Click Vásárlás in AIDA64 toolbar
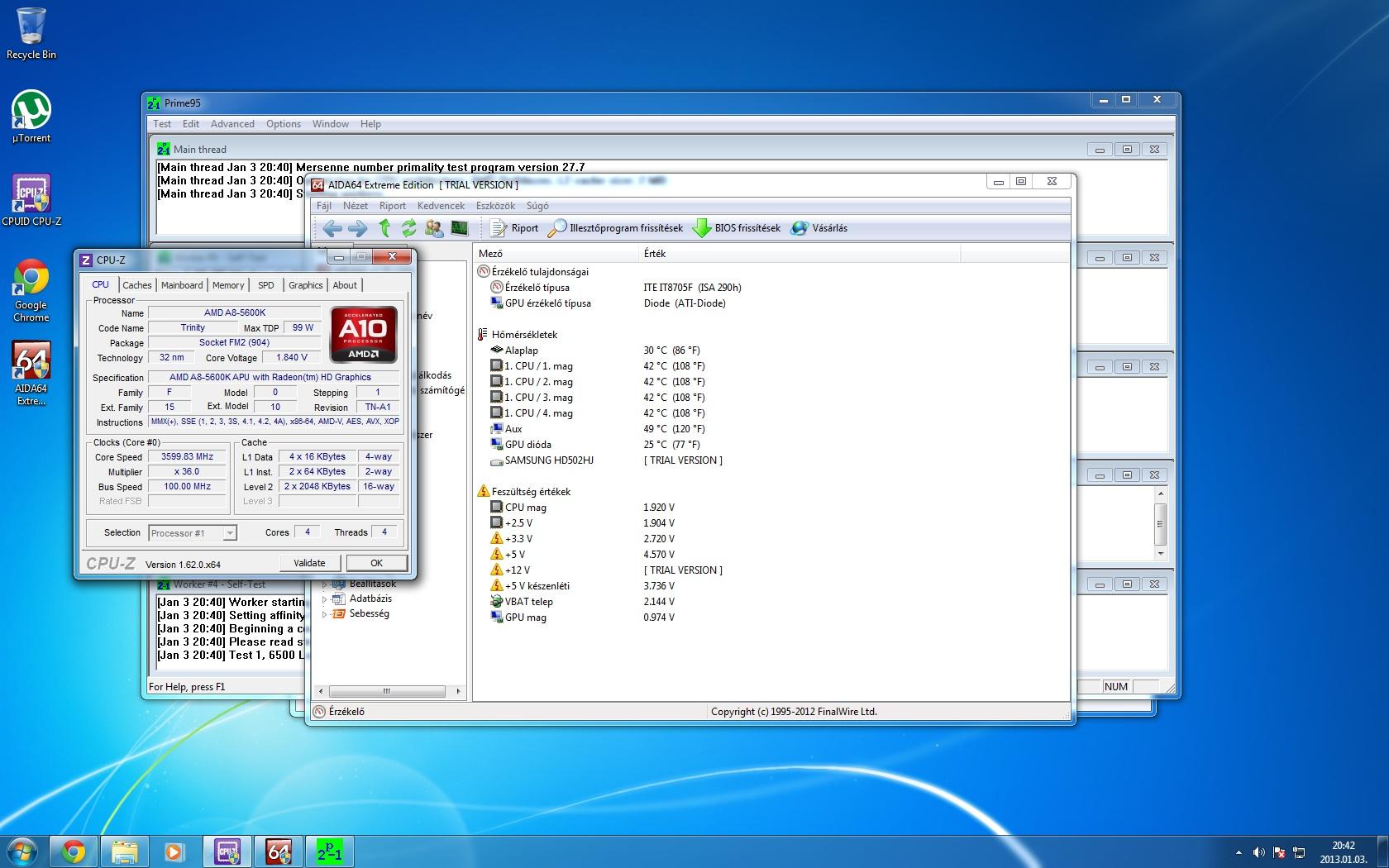 819,228
